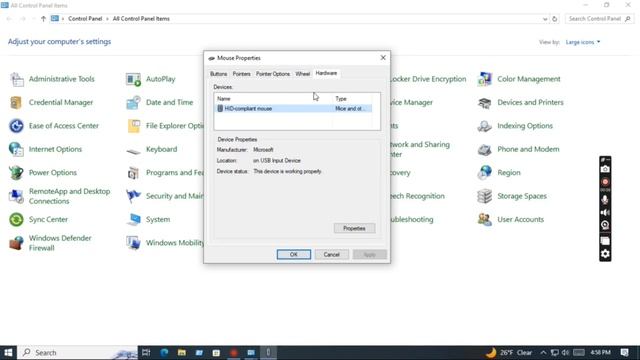The image size is (640, 360).
Task: Open RemoteApp and Desktop Connections icon
Action: [x=16, y=196]
